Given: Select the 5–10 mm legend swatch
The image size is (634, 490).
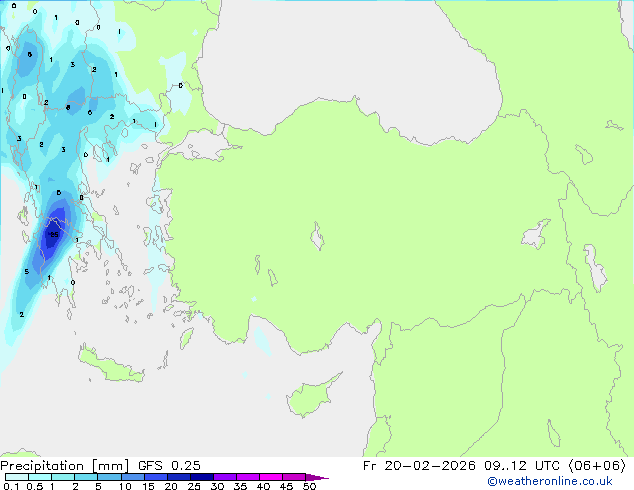Looking at the screenshot, I should (109, 477).
